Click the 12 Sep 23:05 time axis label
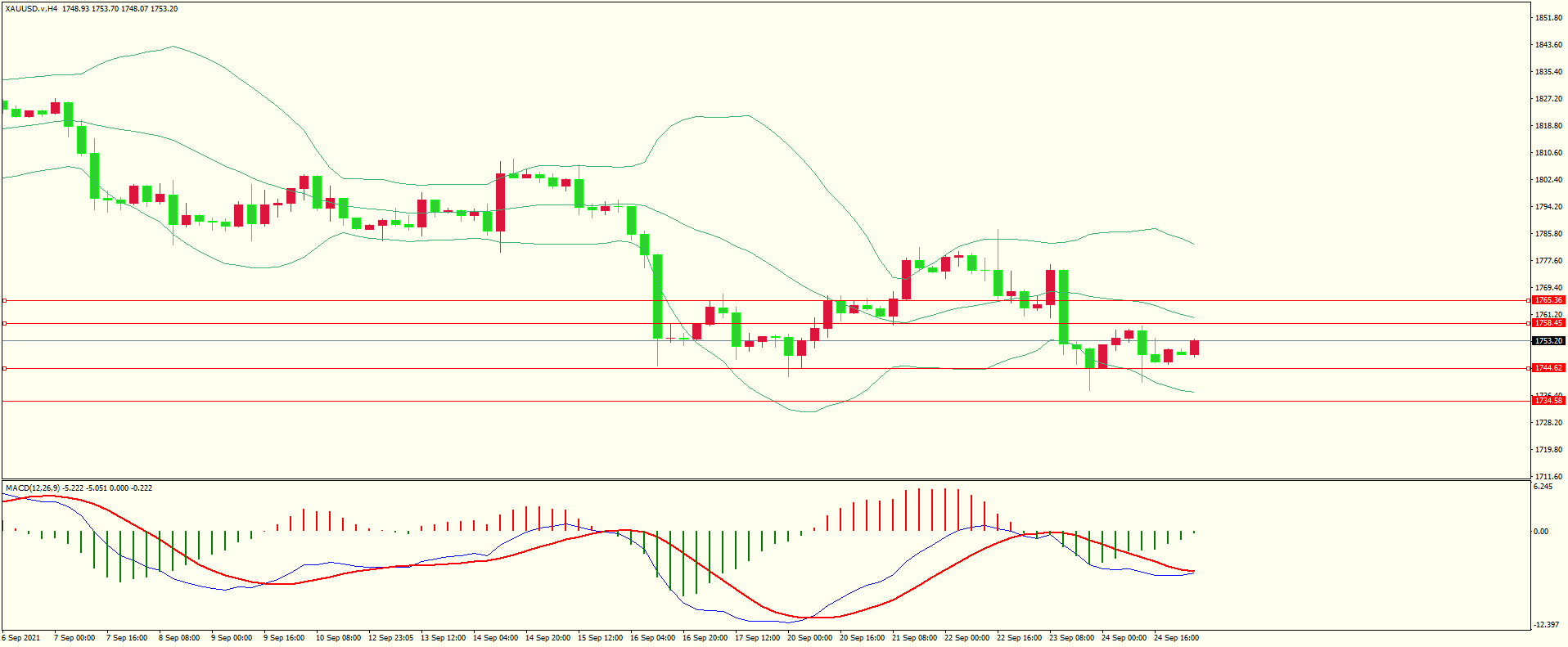This screenshot has height=647, width=1568. coord(390,637)
